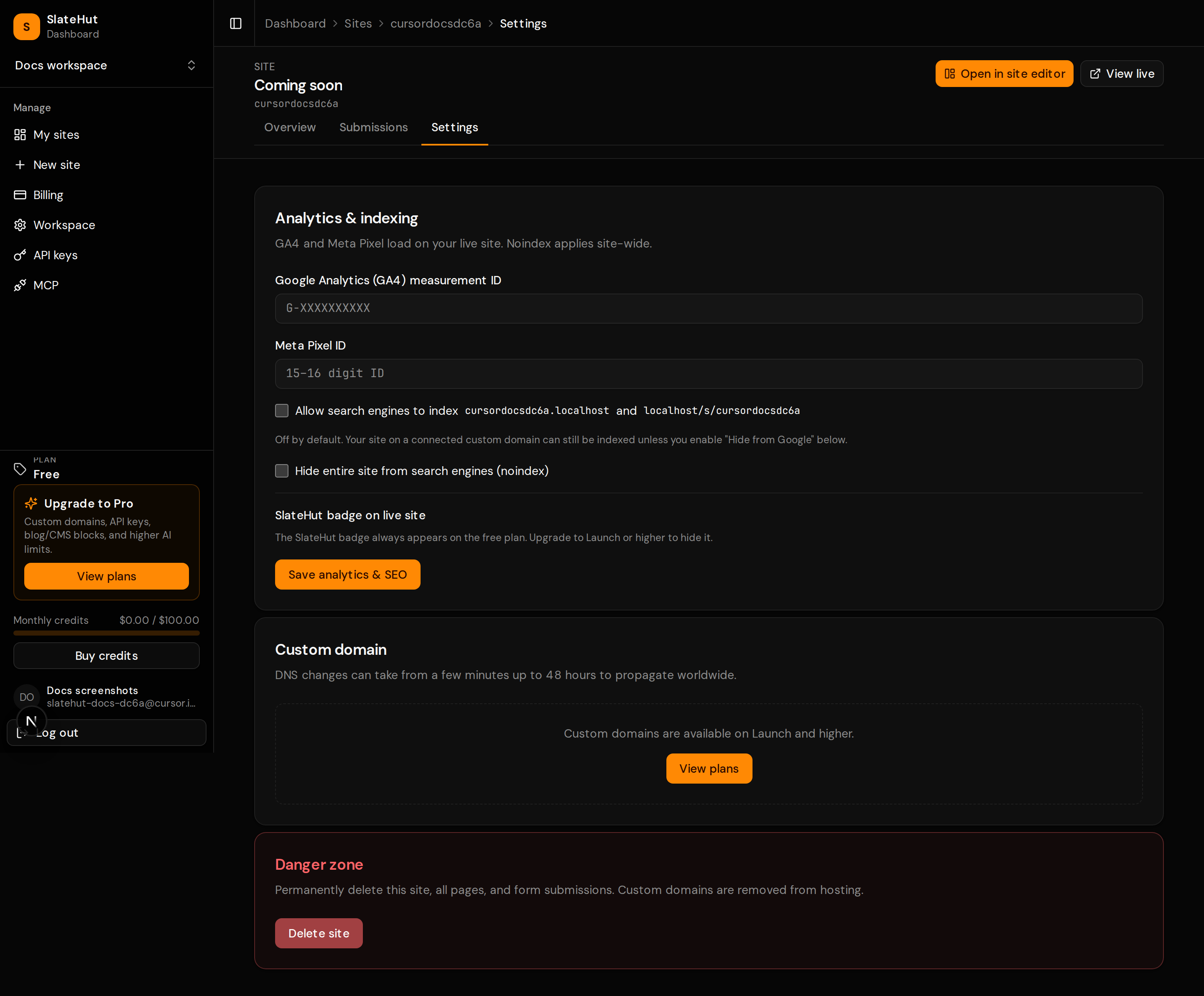This screenshot has width=1204, height=996.
Task: Click the DO user avatar
Action: [x=26, y=697]
